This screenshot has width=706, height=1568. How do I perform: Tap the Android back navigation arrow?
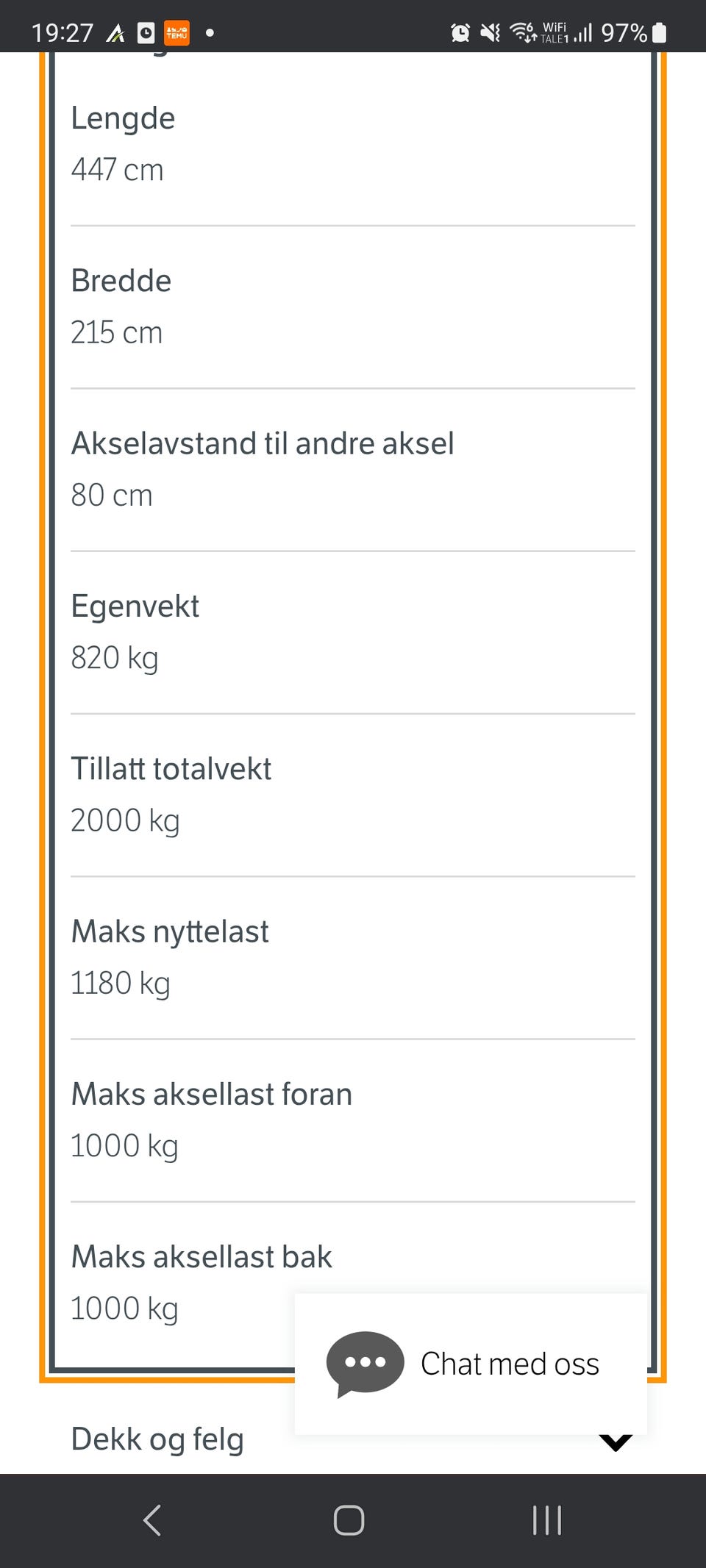coord(152,1520)
